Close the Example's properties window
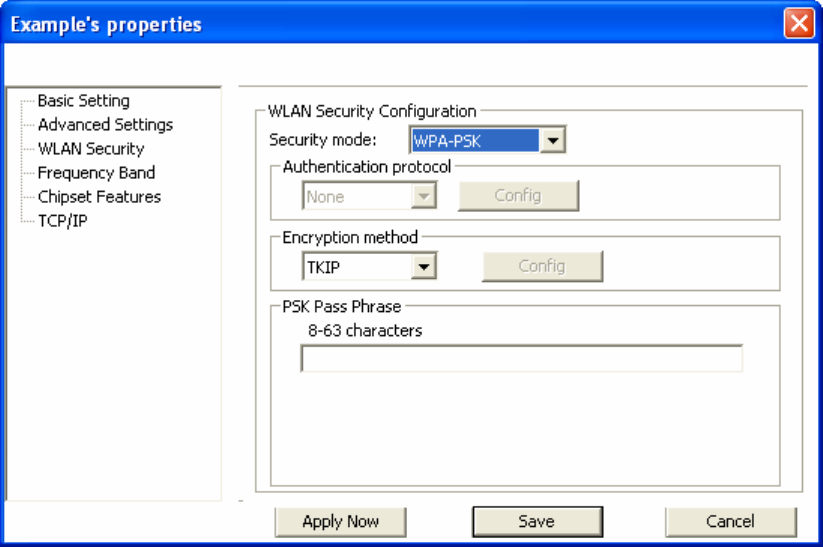The width and height of the screenshot is (823, 547). click(799, 24)
